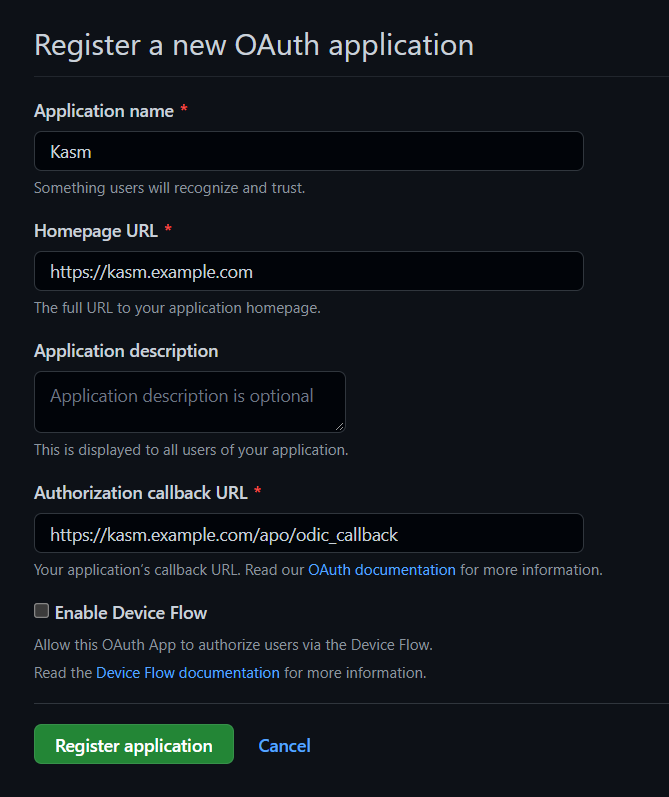Click the 'Register a new OAuth application' heading
Viewport: 669px width, 797px height.
tap(254, 45)
